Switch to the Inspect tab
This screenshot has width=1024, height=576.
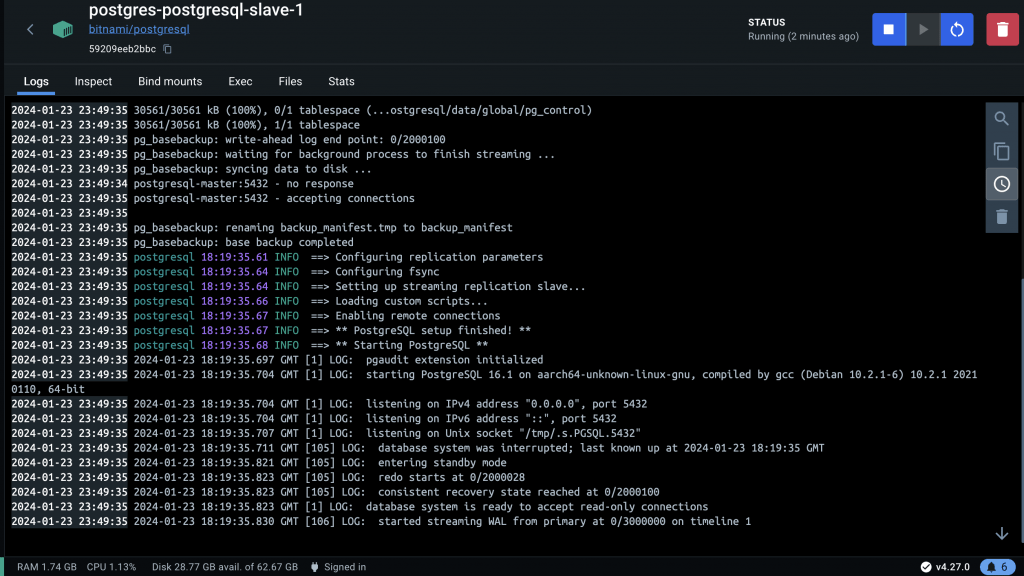[x=93, y=81]
